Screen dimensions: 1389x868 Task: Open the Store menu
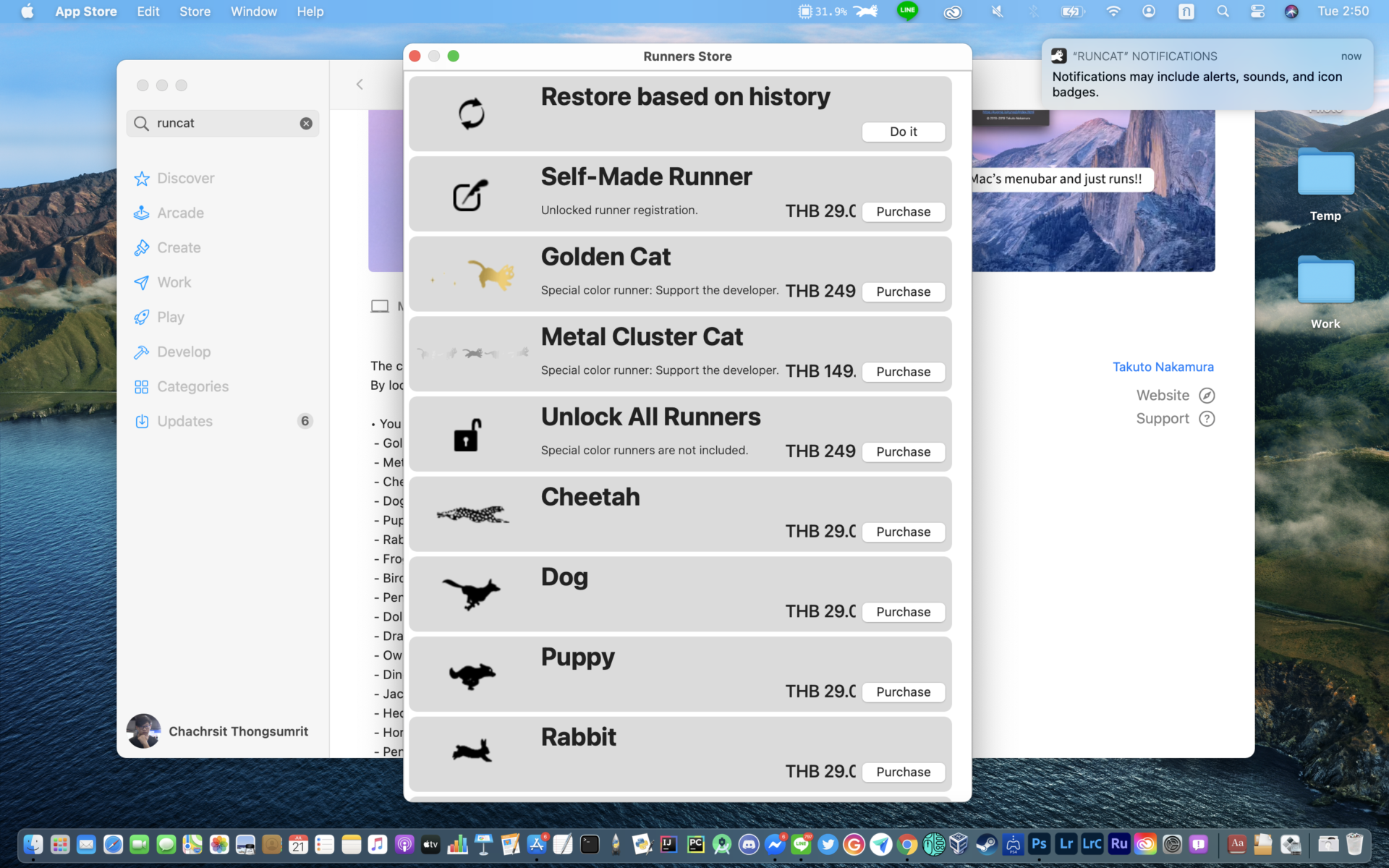pyautogui.click(x=195, y=12)
